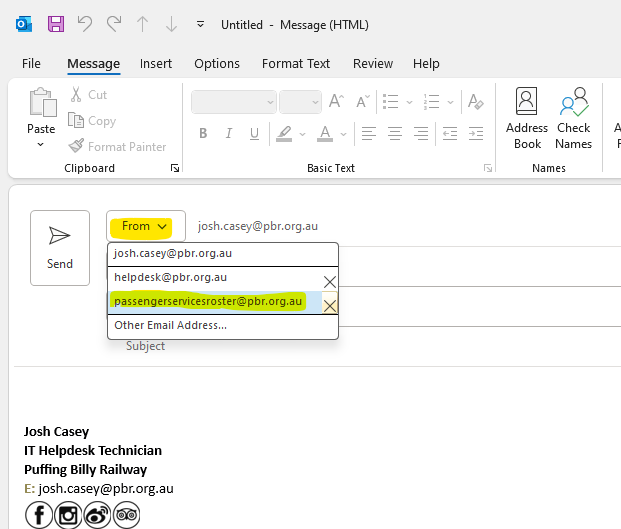Open the Weibo icon in signature

[x=97, y=515]
